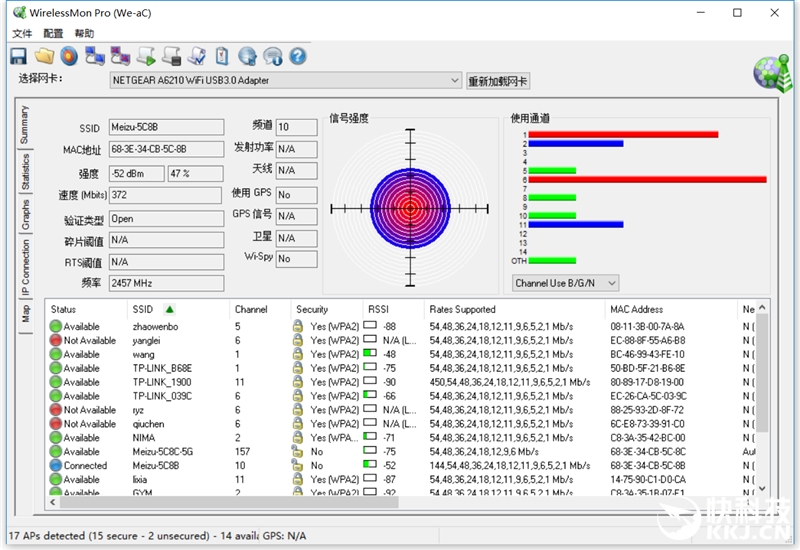Click the floppy disk save icon
The width and height of the screenshot is (800, 550).
pos(19,56)
